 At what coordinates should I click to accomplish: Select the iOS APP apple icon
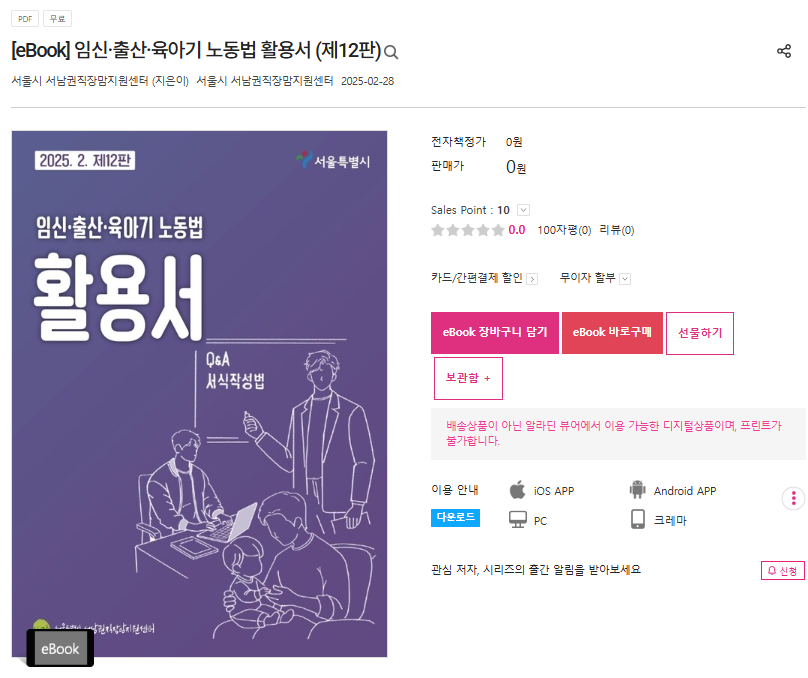(517, 489)
